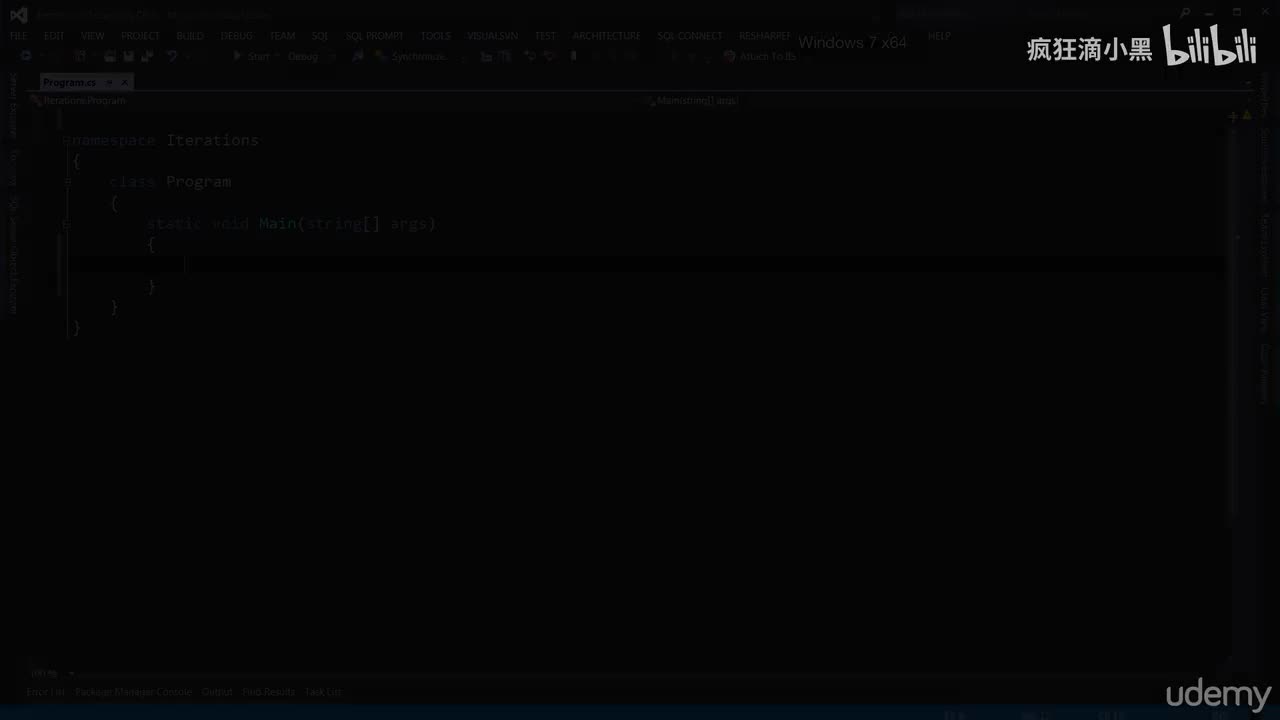Image resolution: width=1280 pixels, height=720 pixels.
Task: Open the Find Results tab
Action: coord(269,692)
